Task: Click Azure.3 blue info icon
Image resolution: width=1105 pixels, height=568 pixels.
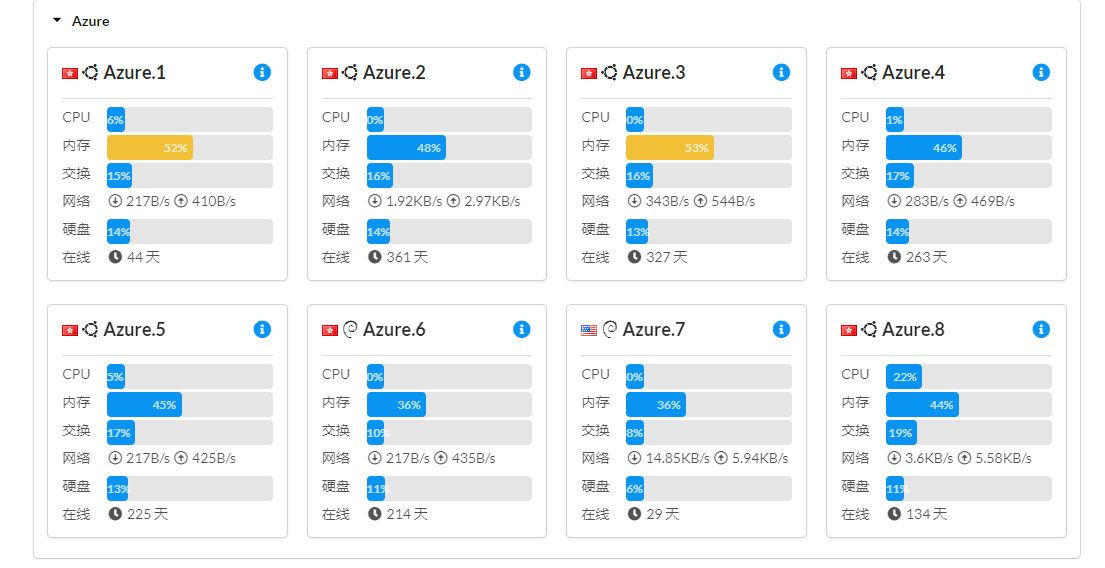Action: (781, 72)
